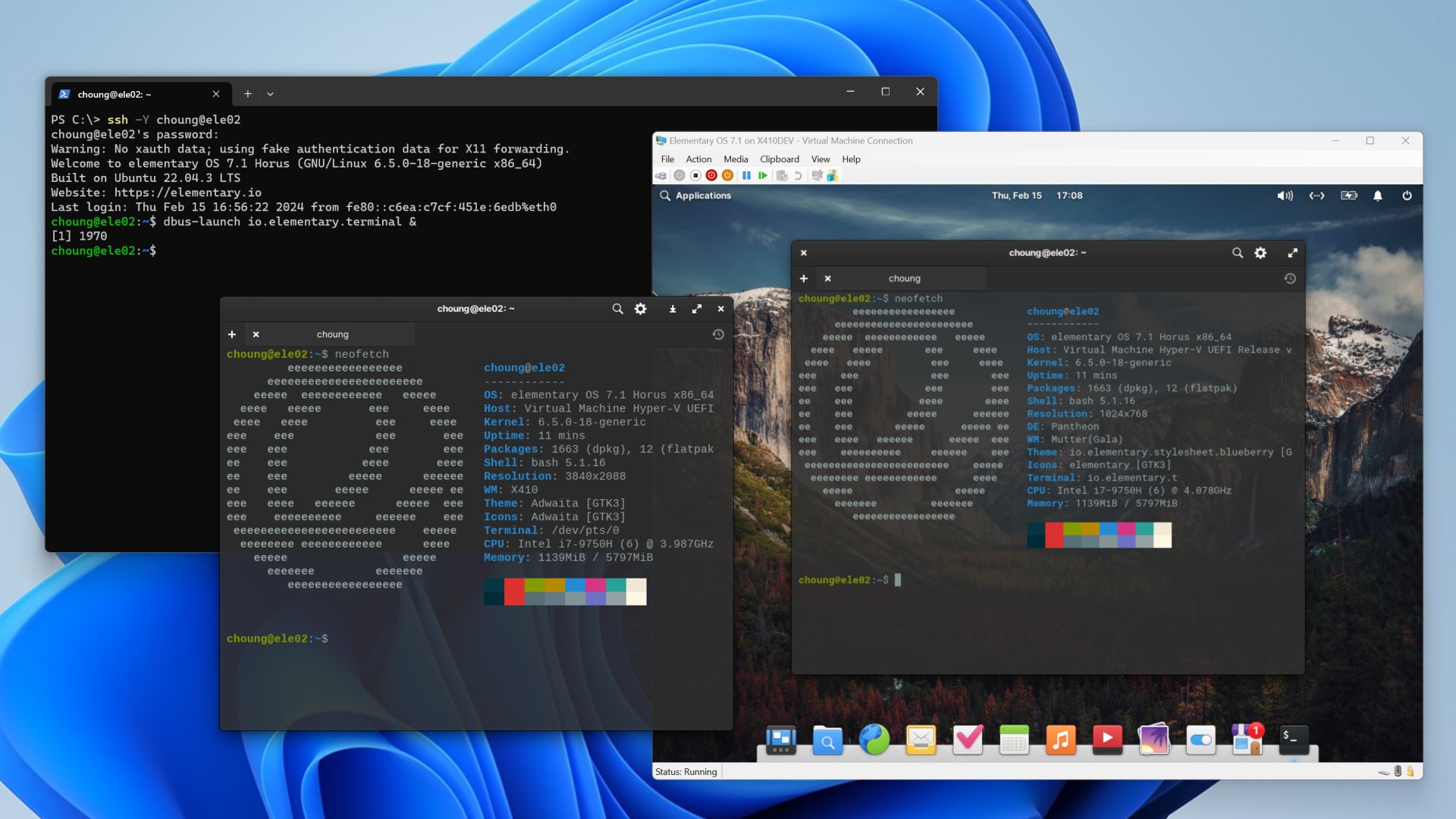Click the date and time in panel
The height and width of the screenshot is (819, 1456).
tap(1037, 196)
